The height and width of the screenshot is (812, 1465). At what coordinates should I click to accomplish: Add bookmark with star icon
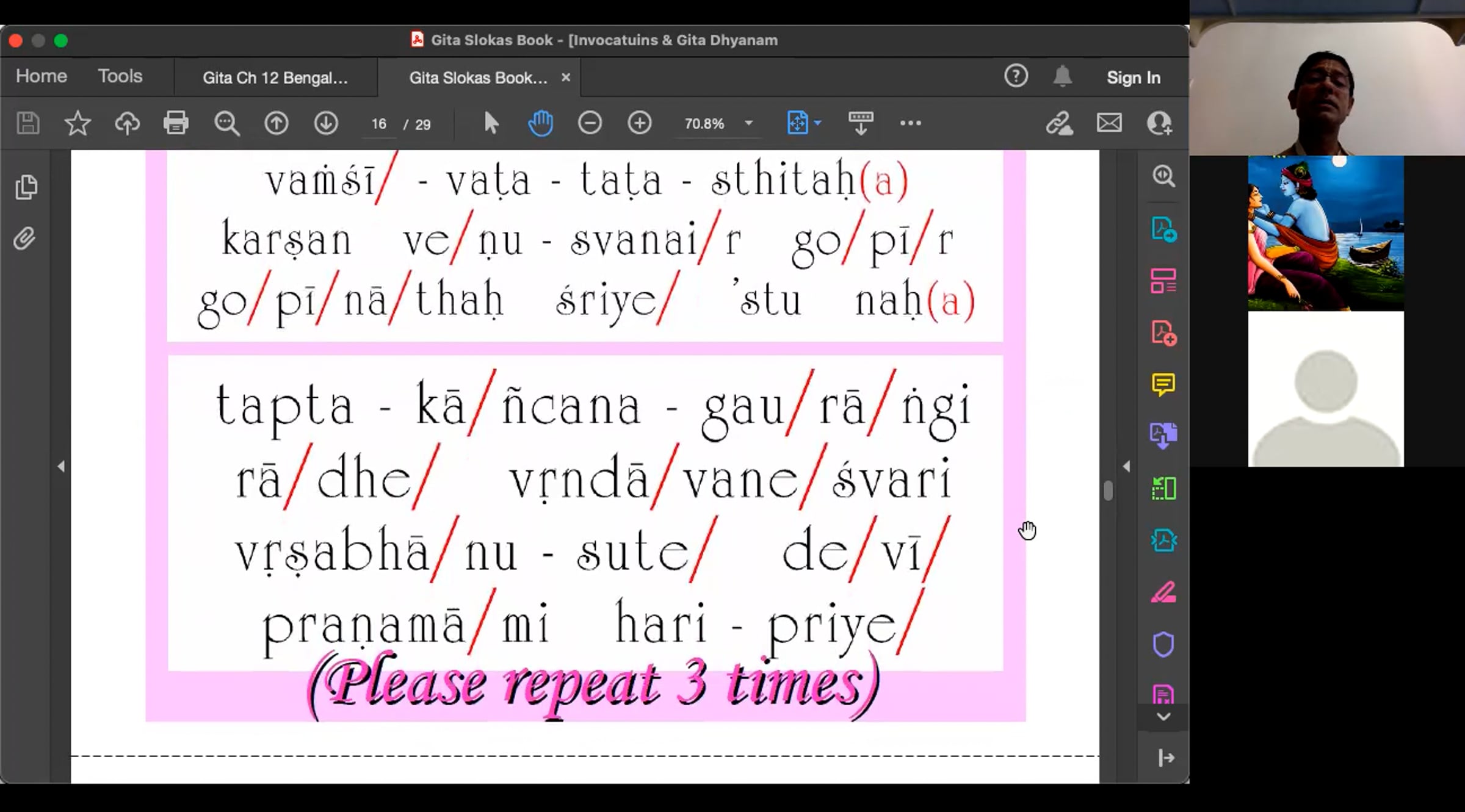point(78,123)
